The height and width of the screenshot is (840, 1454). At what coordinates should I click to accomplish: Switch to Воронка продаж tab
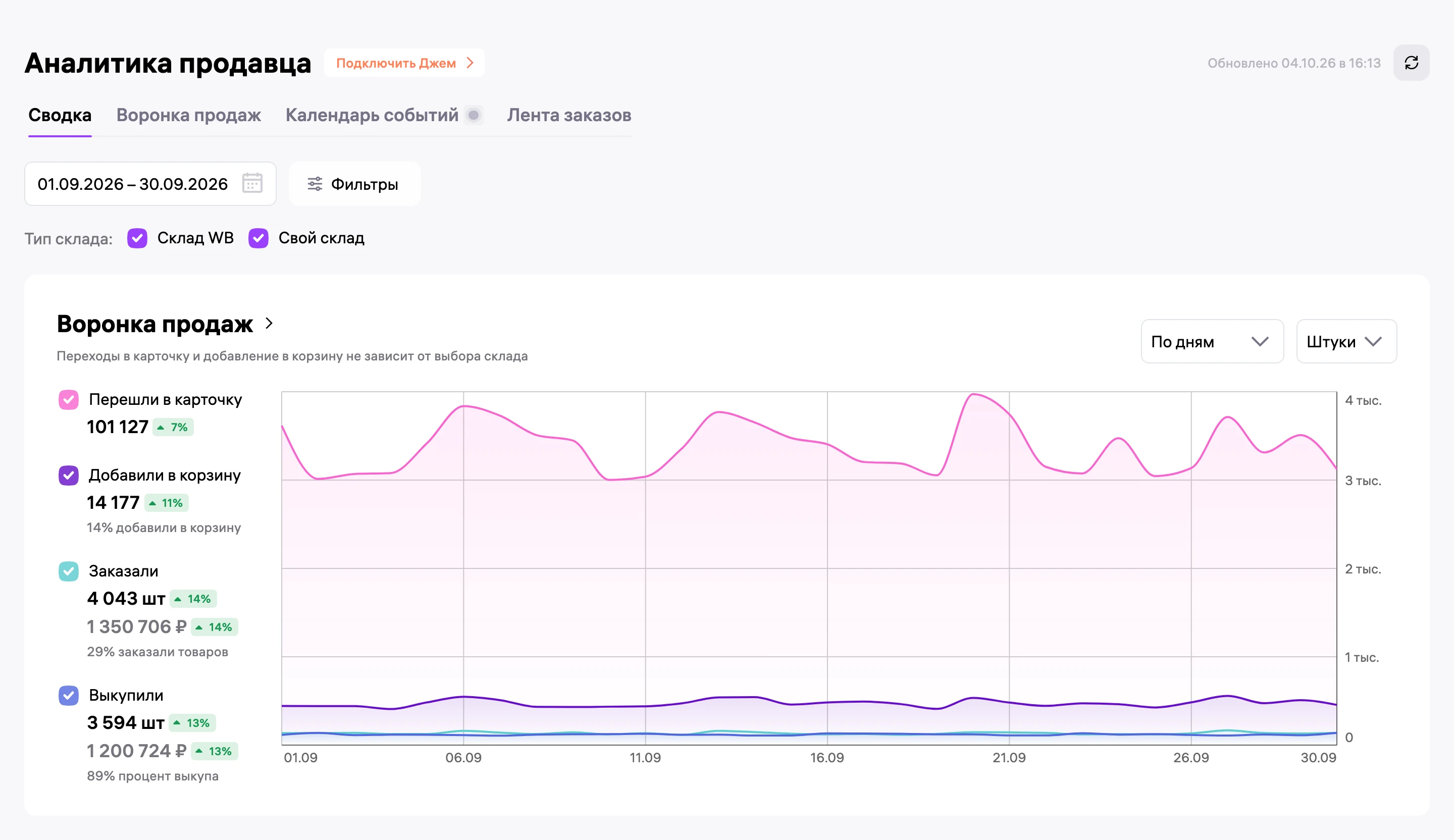pos(189,116)
